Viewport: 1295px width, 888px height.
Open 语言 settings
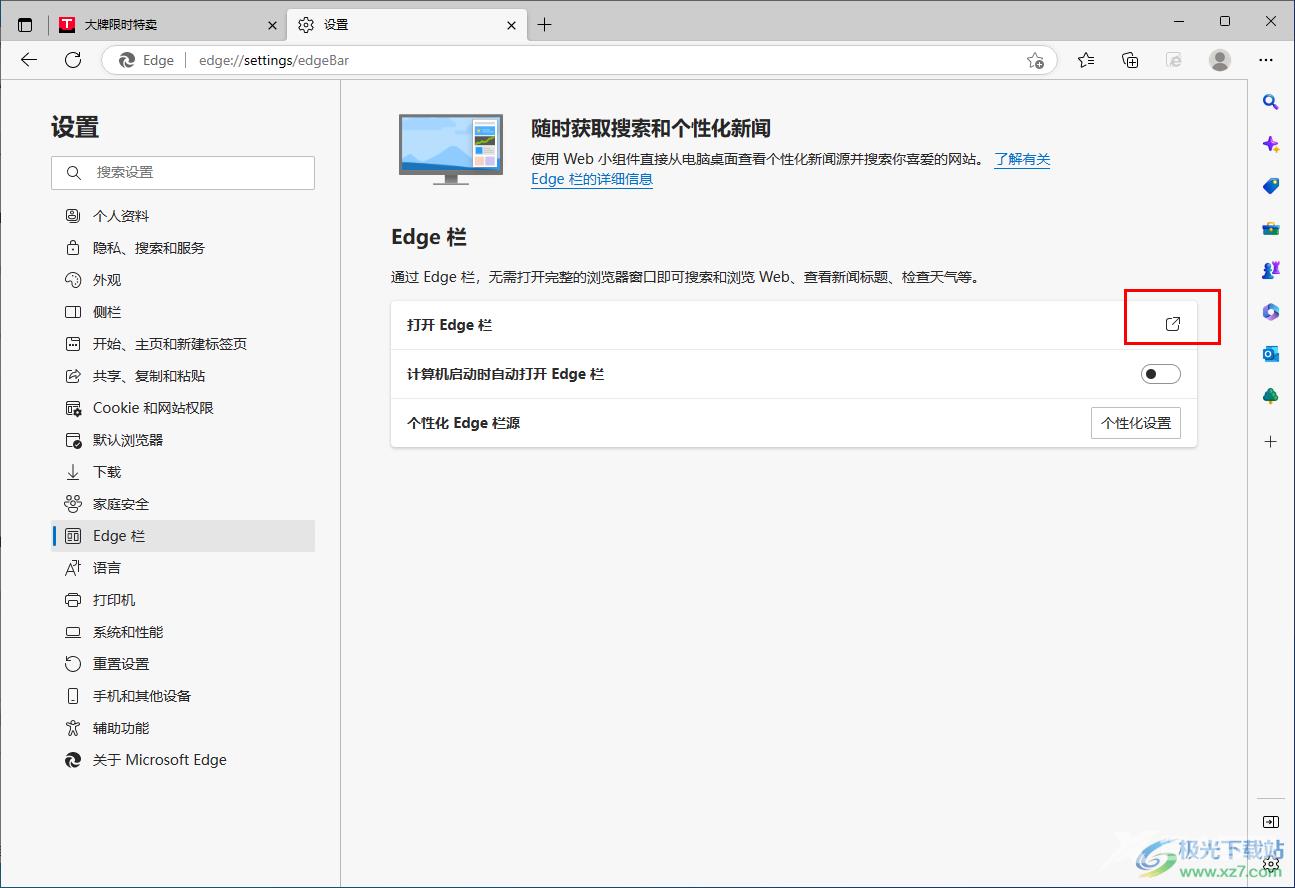(x=183, y=568)
